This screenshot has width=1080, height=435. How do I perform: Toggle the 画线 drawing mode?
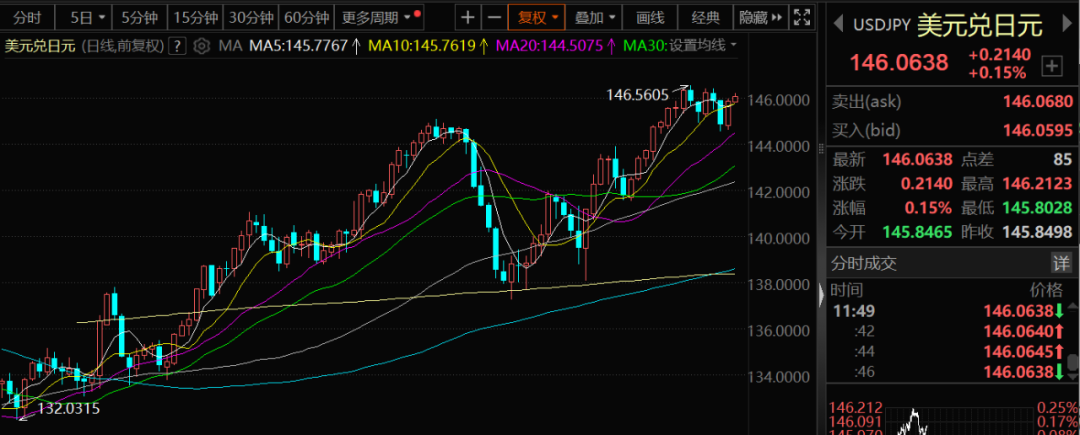pos(651,17)
